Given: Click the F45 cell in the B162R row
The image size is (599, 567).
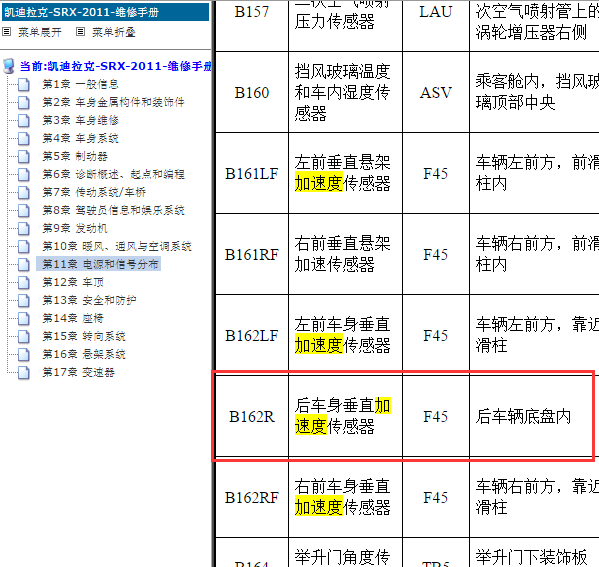Looking at the screenshot, I should 435,416.
